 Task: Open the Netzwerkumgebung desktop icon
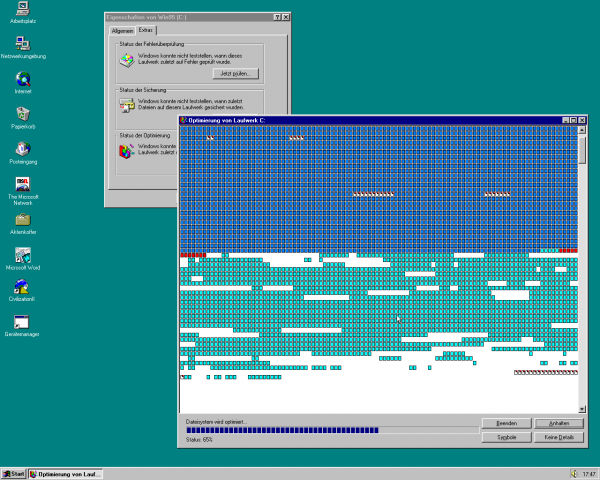click(x=22, y=45)
